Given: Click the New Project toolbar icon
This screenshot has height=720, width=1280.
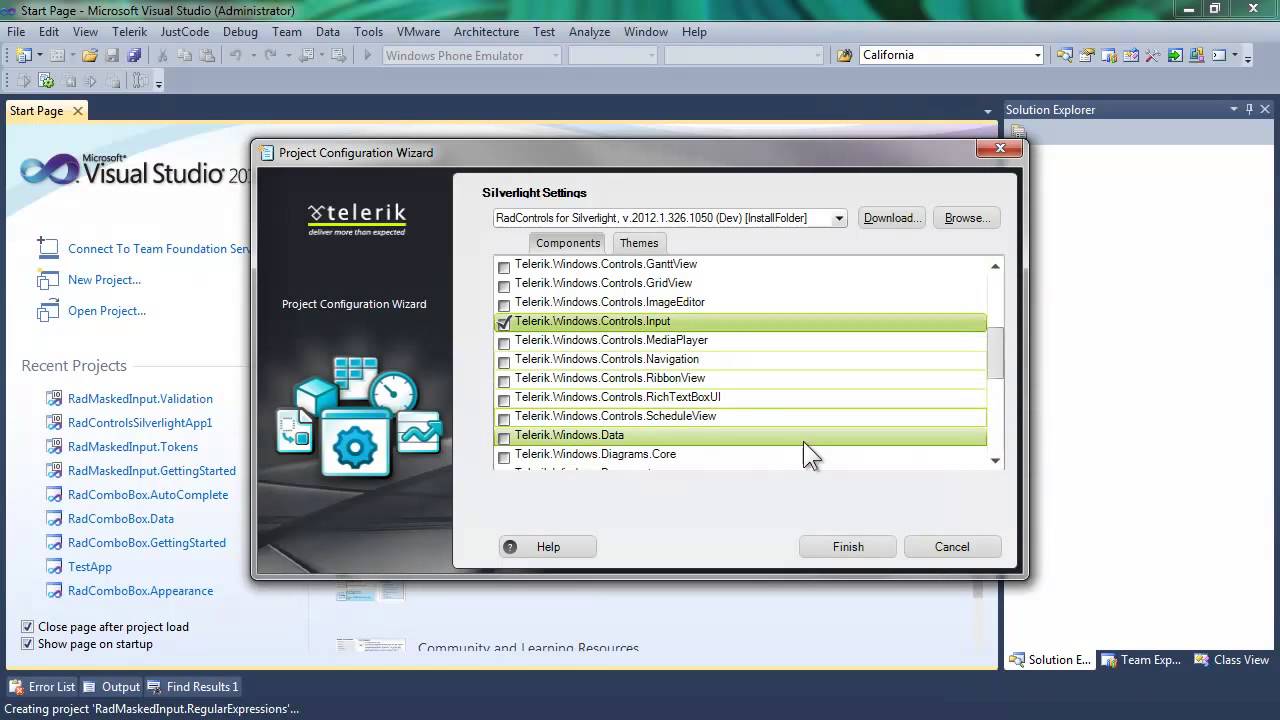Looking at the screenshot, I should [23, 56].
